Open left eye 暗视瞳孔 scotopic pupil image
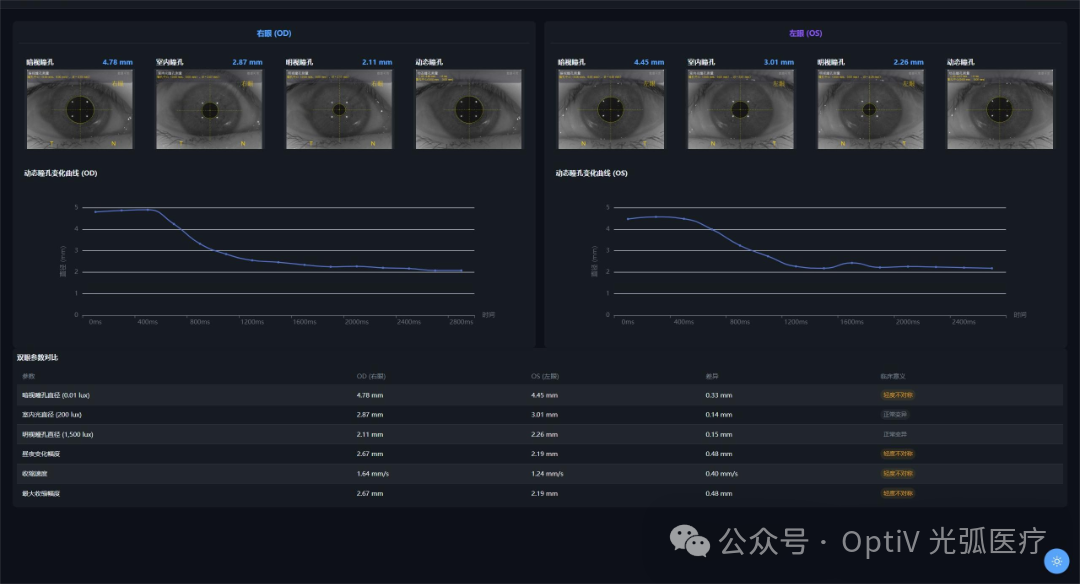Image resolution: width=1080 pixels, height=584 pixels. (610, 109)
